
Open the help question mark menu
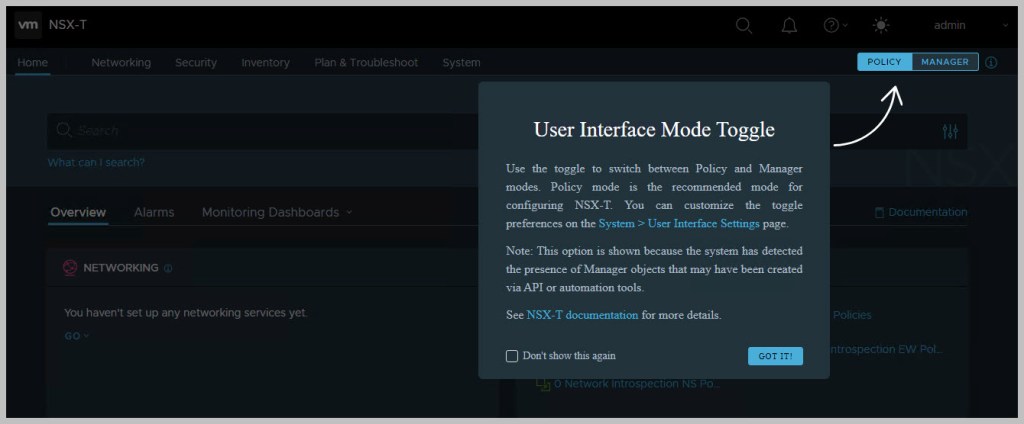(x=832, y=25)
